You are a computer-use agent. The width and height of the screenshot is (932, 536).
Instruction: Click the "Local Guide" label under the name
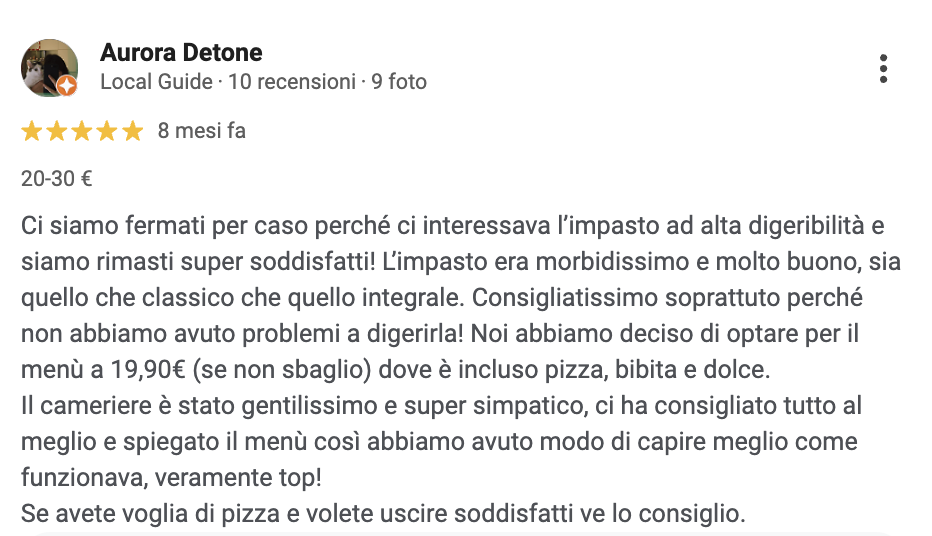click(156, 82)
